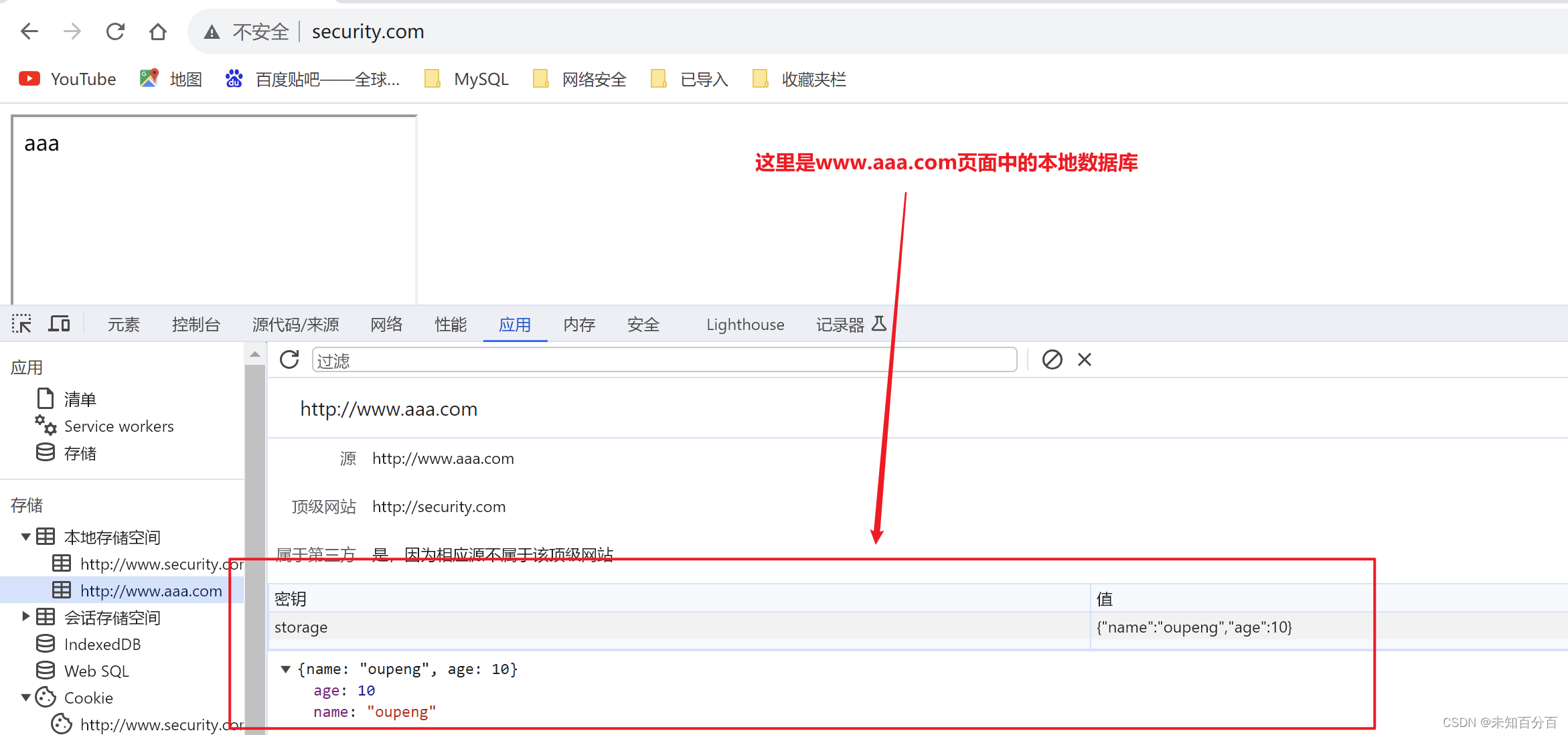Delete selected entry with X icon
The height and width of the screenshot is (735, 1568).
[x=1085, y=360]
